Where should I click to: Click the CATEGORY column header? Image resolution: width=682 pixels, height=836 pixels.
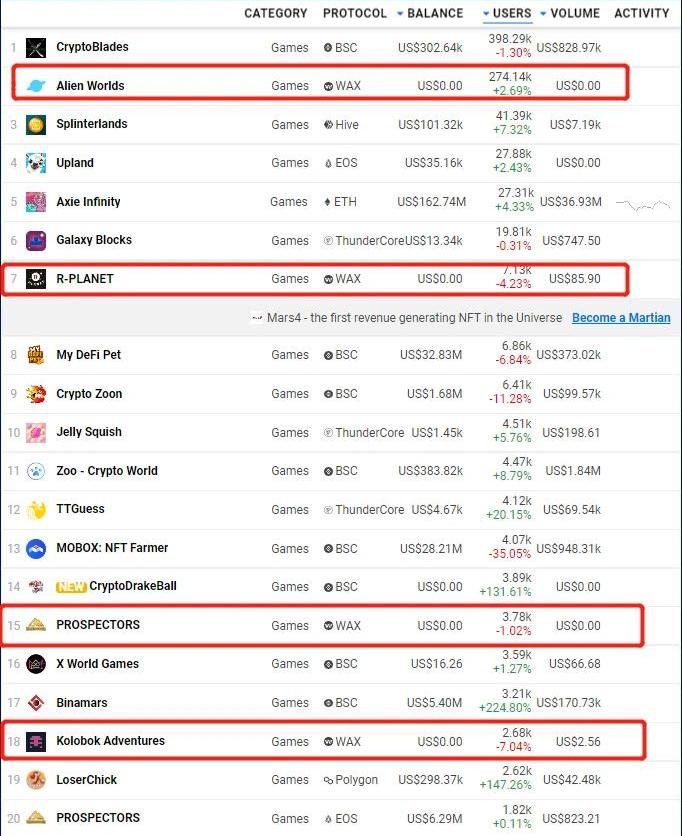click(x=276, y=13)
